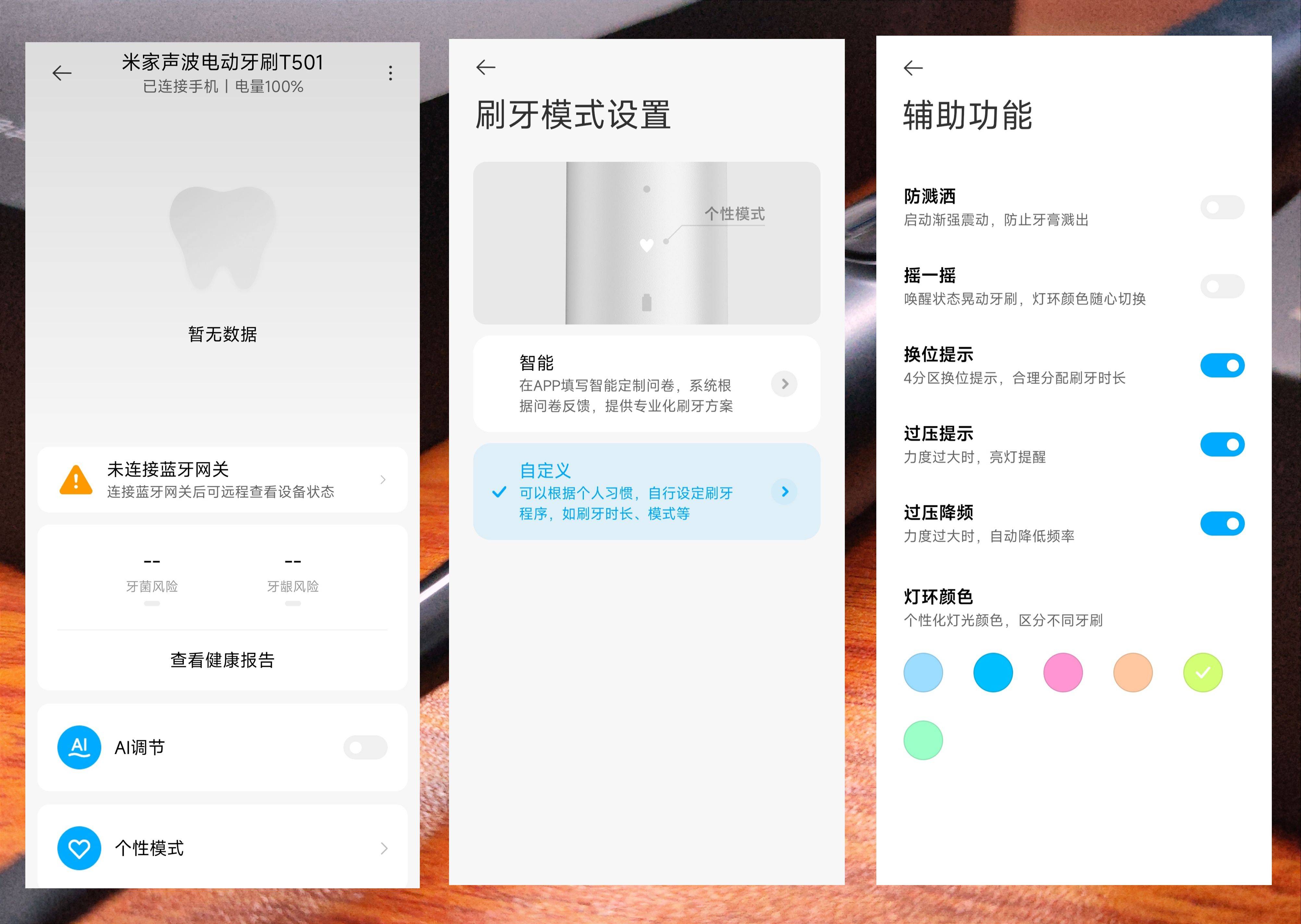This screenshot has width=1301, height=924.
Task: Enable the 防溅洒 anti-splash switch
Action: click(1222, 207)
